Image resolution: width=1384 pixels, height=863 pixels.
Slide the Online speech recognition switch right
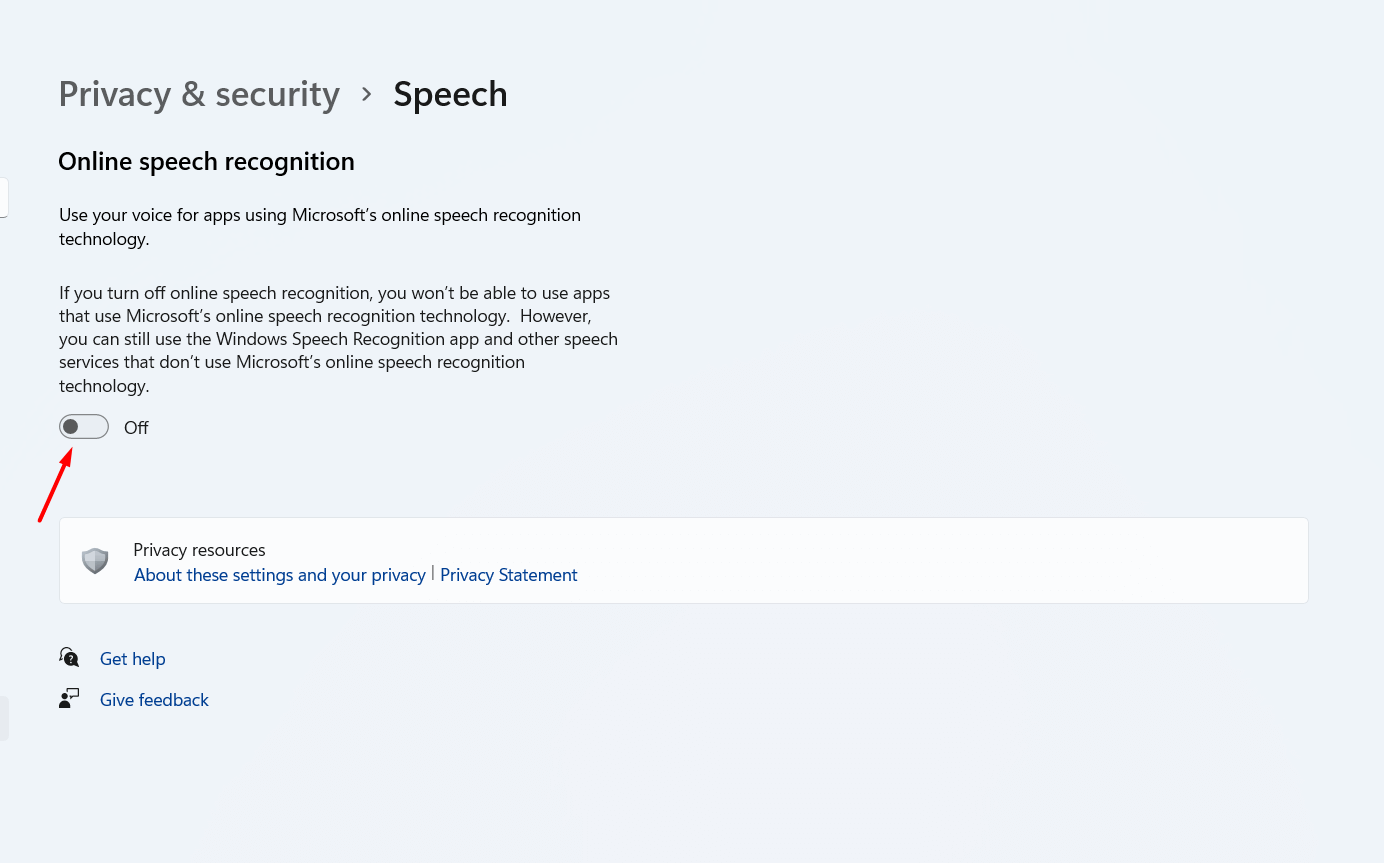tap(84, 426)
